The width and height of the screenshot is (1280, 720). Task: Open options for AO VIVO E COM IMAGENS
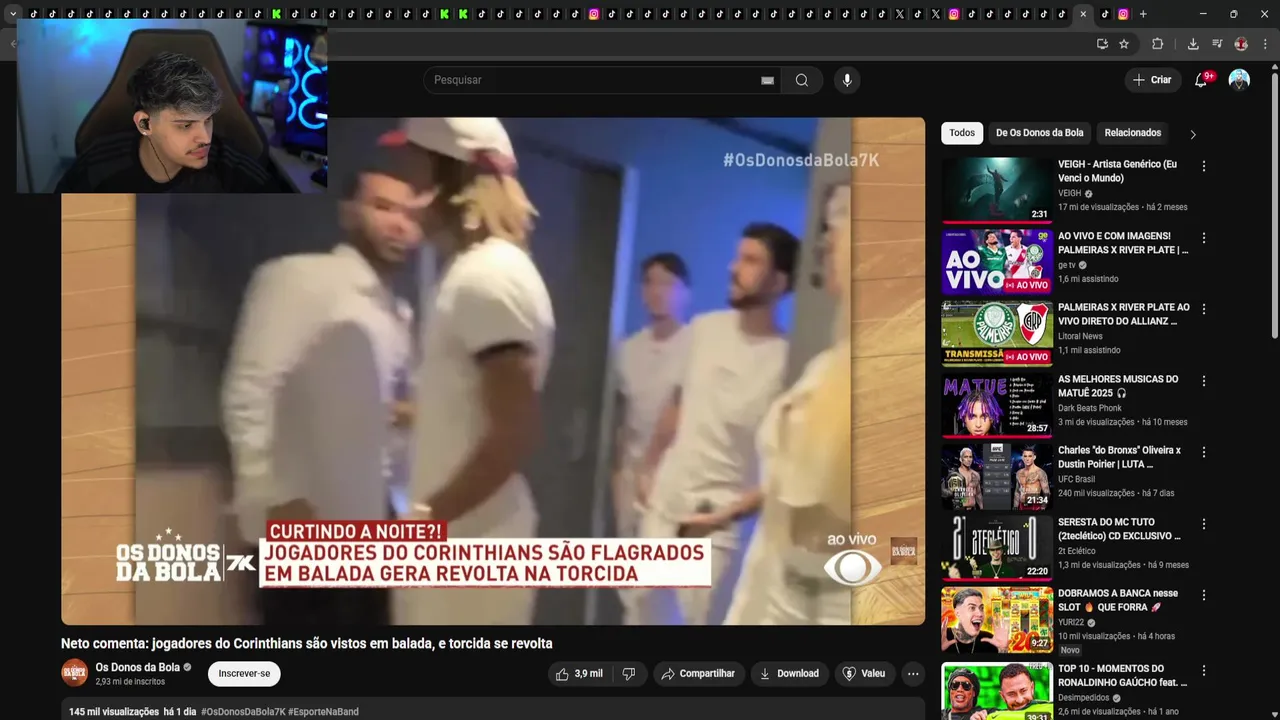(1204, 238)
